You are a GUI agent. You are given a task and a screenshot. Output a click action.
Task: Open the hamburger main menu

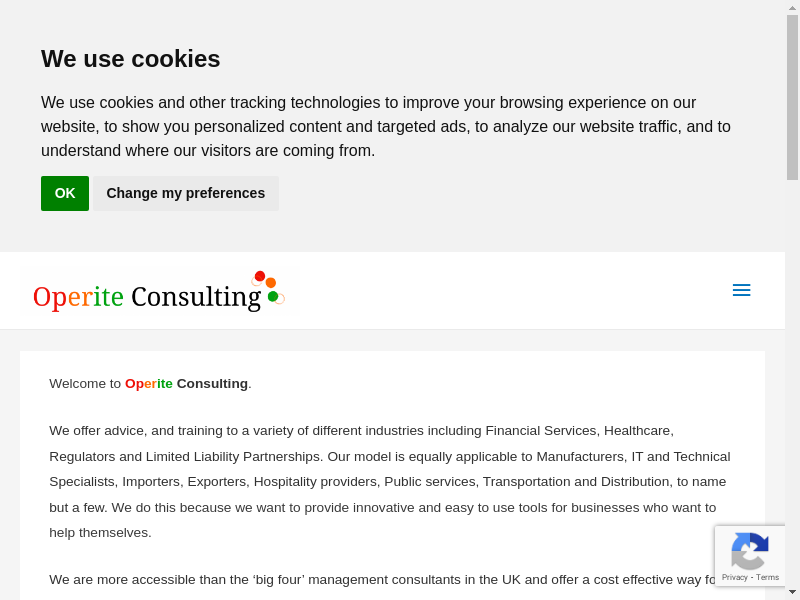[741, 290]
